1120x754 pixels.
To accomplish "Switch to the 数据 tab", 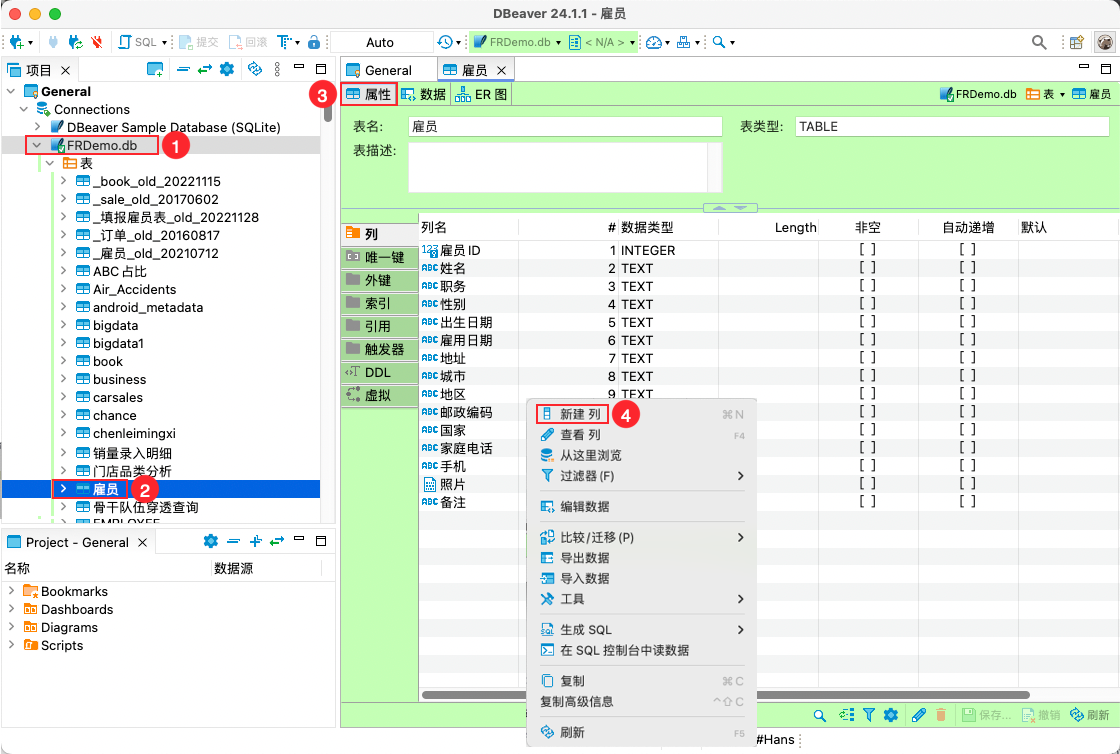I will (x=424, y=94).
